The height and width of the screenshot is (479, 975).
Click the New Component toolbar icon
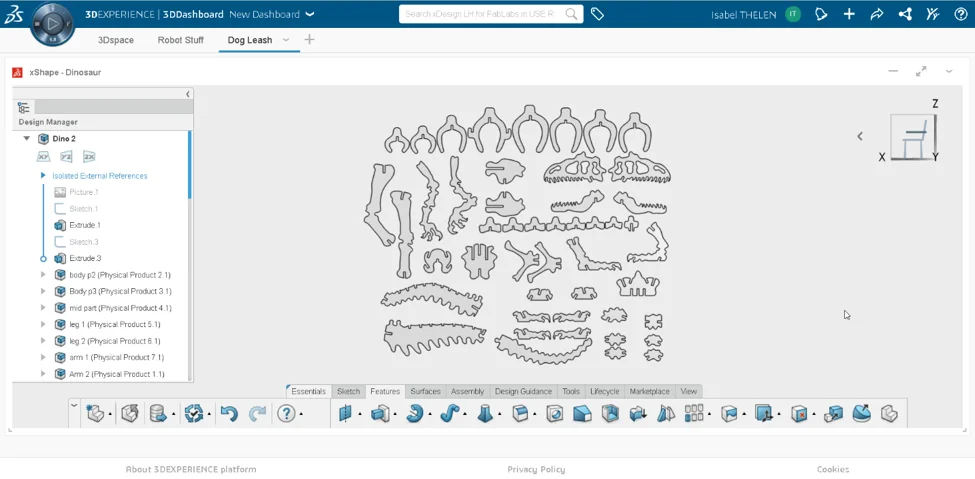(x=95, y=414)
